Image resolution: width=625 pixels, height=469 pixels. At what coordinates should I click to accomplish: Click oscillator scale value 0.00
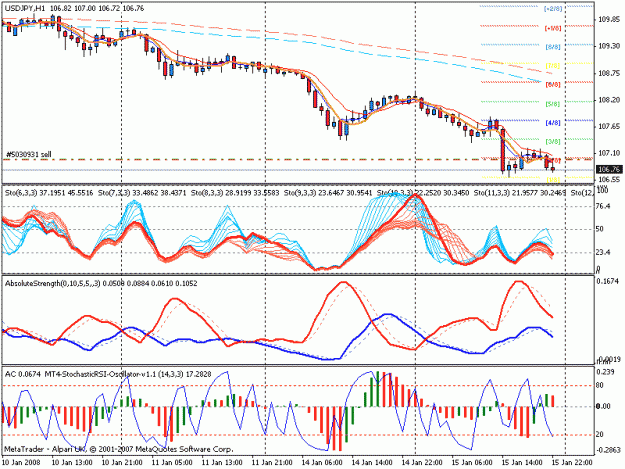pos(603,406)
